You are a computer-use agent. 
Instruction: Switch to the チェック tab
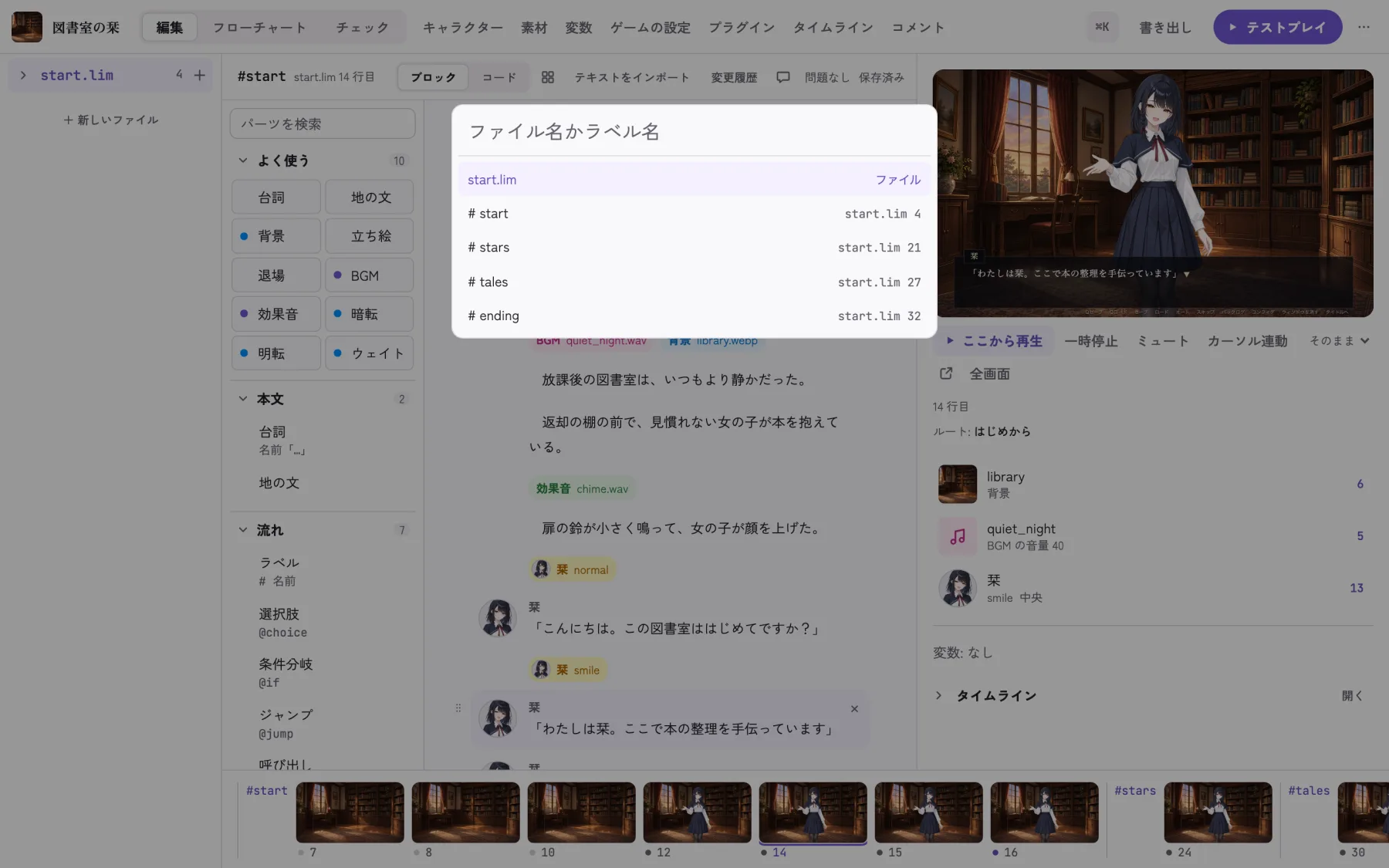pyautogui.click(x=362, y=27)
